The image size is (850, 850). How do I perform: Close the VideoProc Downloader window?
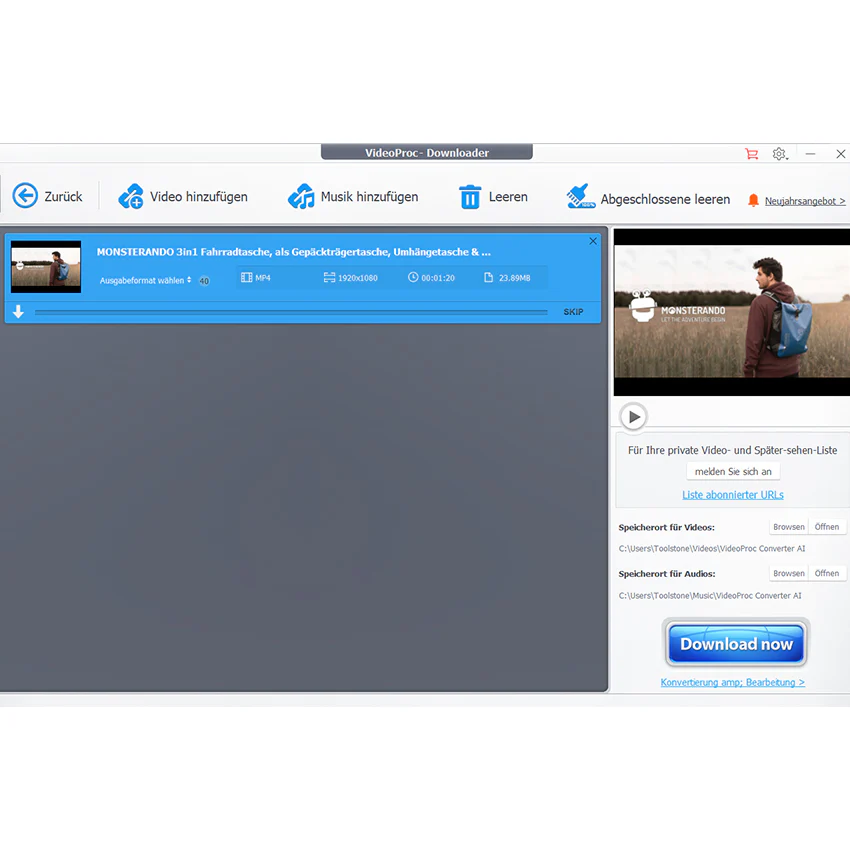[841, 154]
